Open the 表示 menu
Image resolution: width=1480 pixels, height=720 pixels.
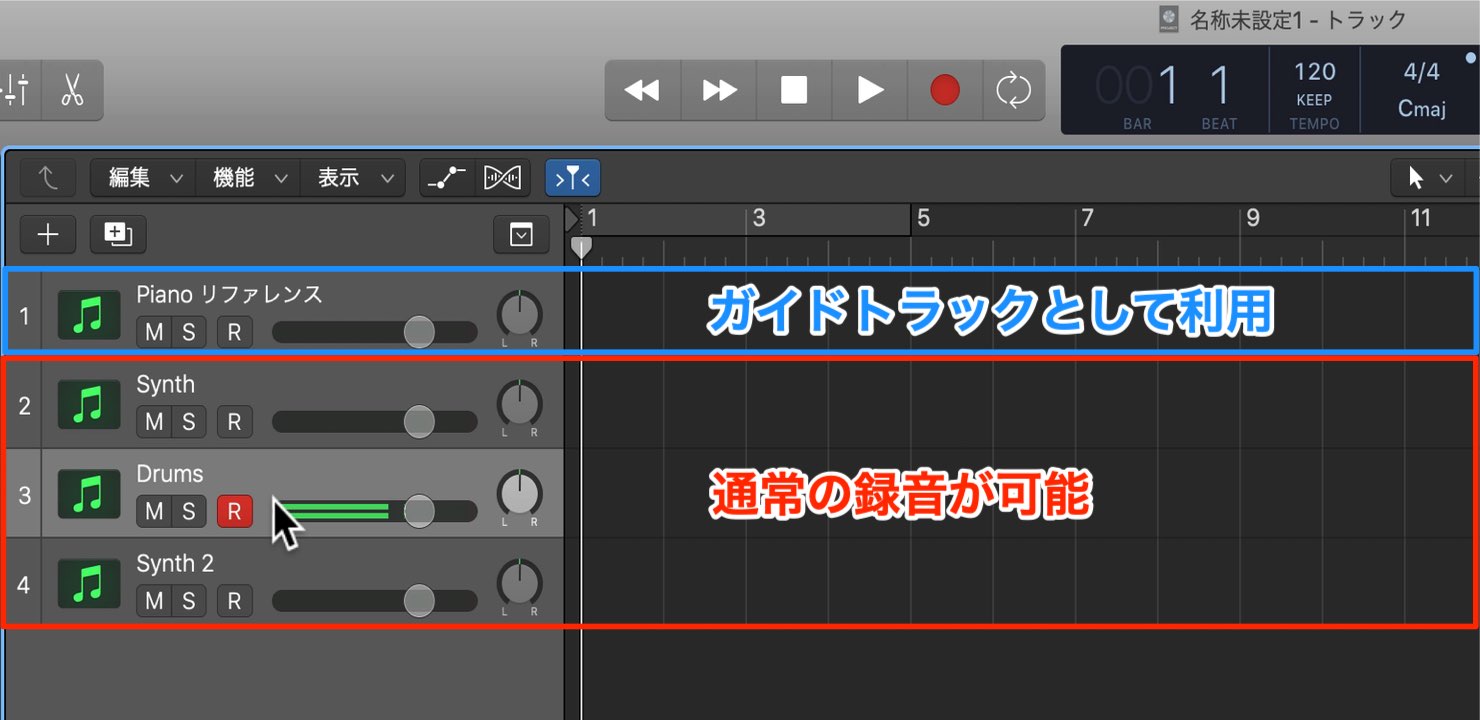point(353,178)
